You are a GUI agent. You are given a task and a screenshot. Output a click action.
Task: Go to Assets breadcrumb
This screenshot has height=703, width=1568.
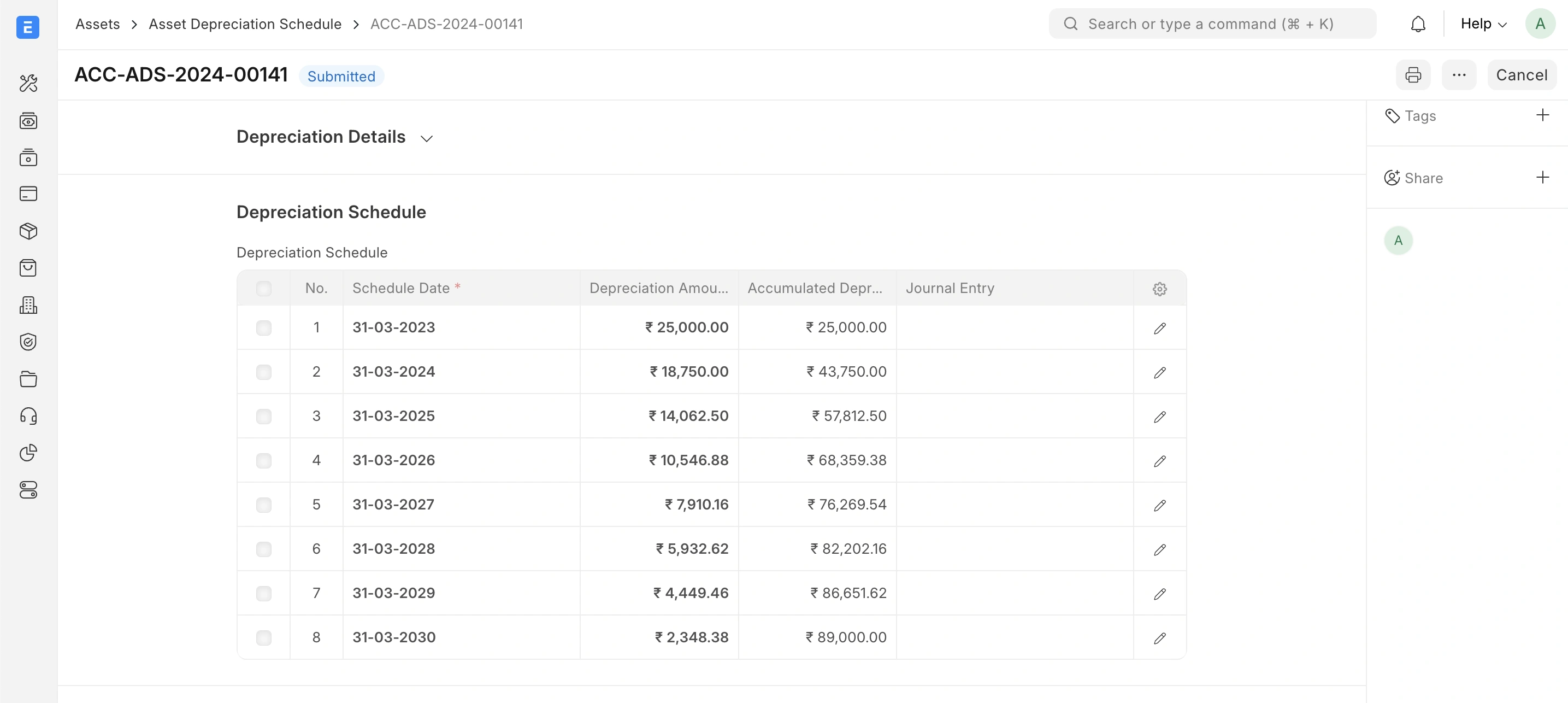coord(97,24)
